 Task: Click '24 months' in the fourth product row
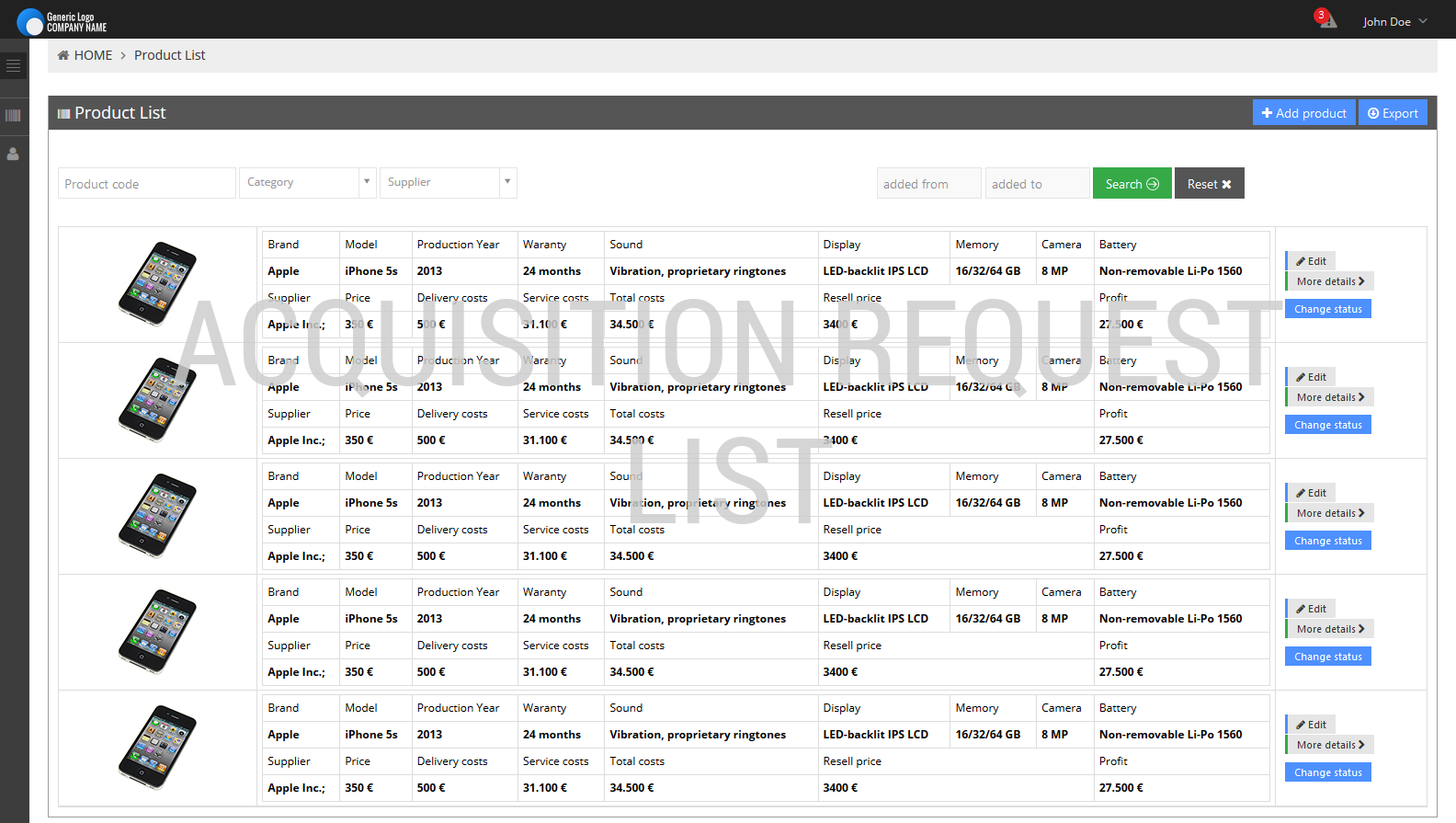[x=552, y=619]
